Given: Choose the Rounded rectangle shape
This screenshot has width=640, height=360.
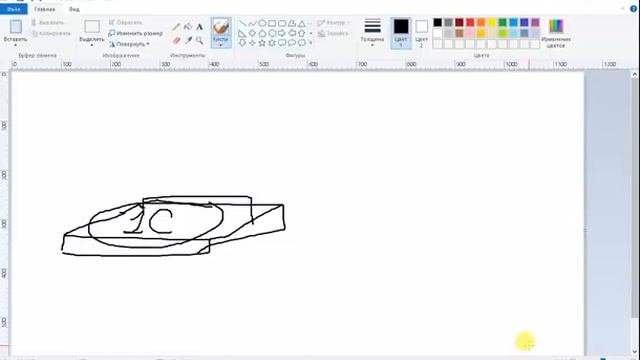Looking at the screenshot, I should pos(282,23).
